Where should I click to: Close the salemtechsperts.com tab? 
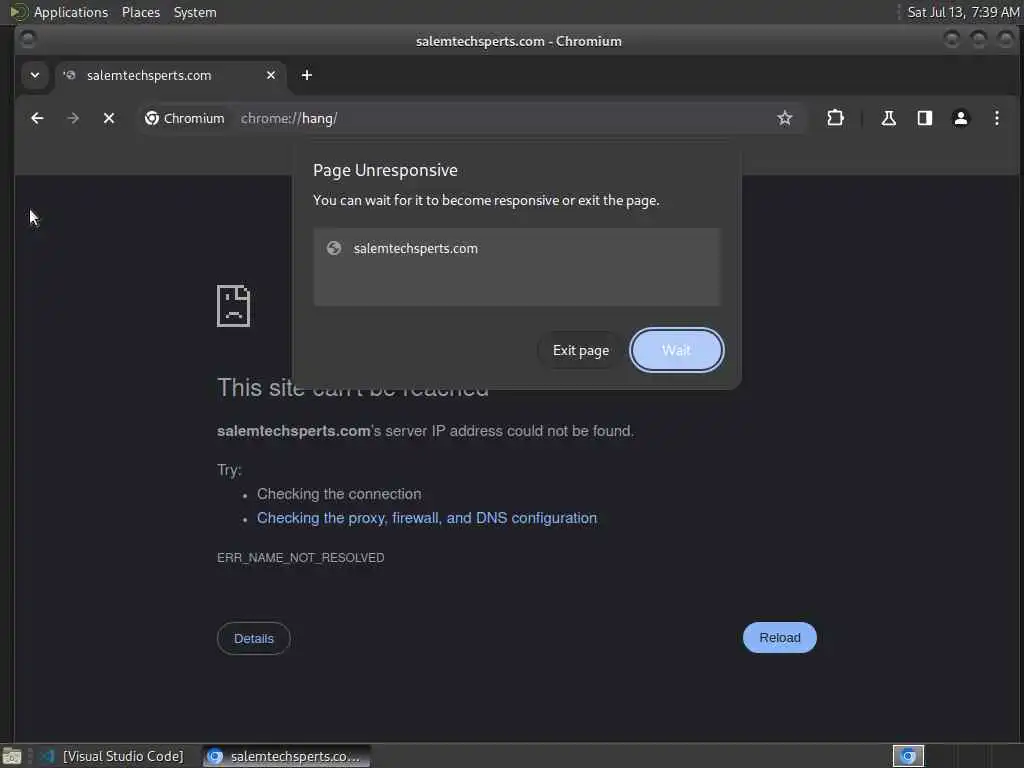pos(271,75)
